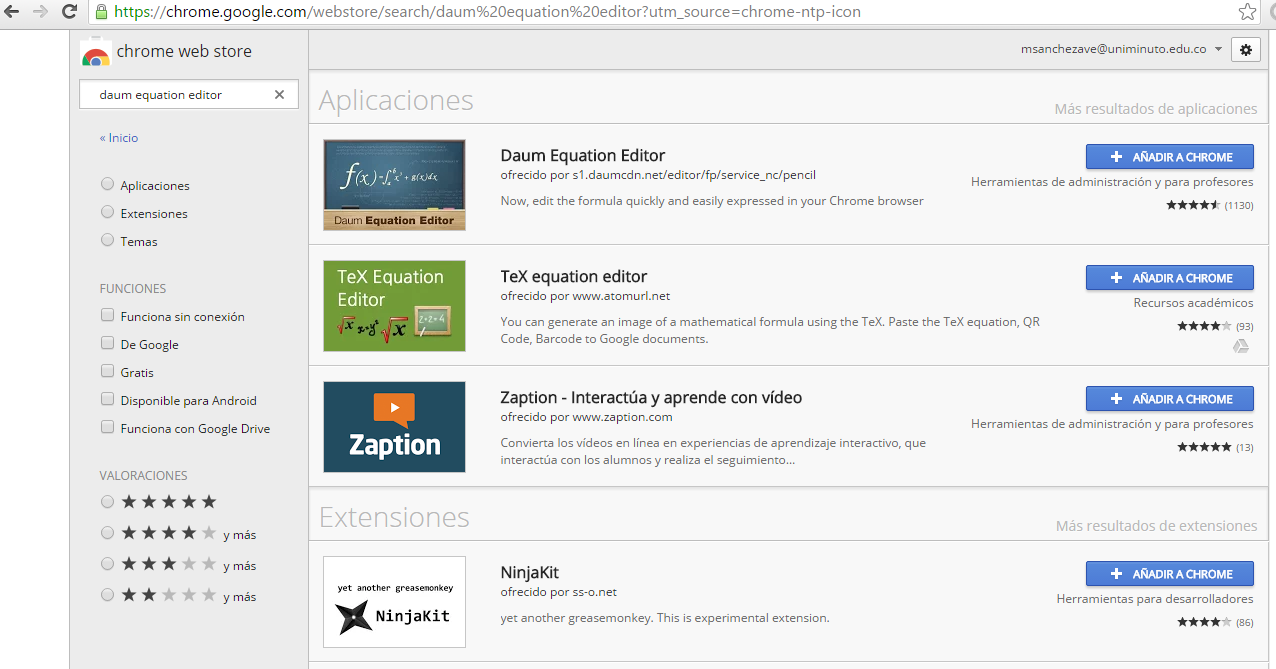Clear the search box with X icon

point(279,94)
